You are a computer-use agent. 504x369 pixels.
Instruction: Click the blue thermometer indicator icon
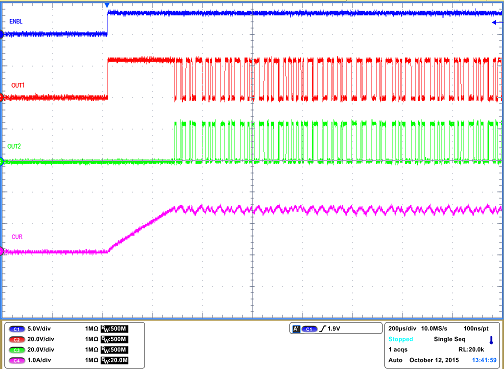point(491,340)
